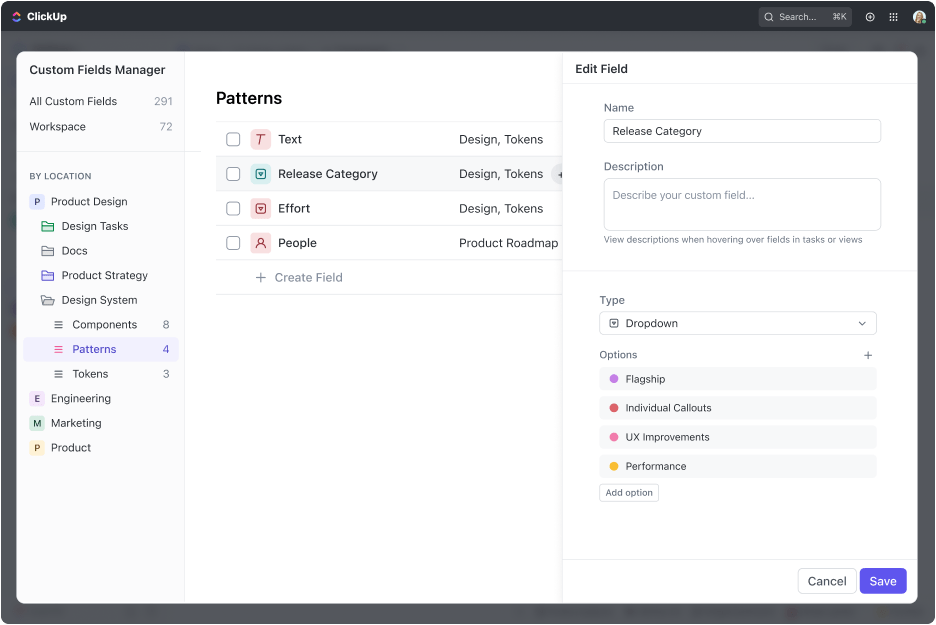
Task: Click the Effort dropdown field icon
Action: 261,209
